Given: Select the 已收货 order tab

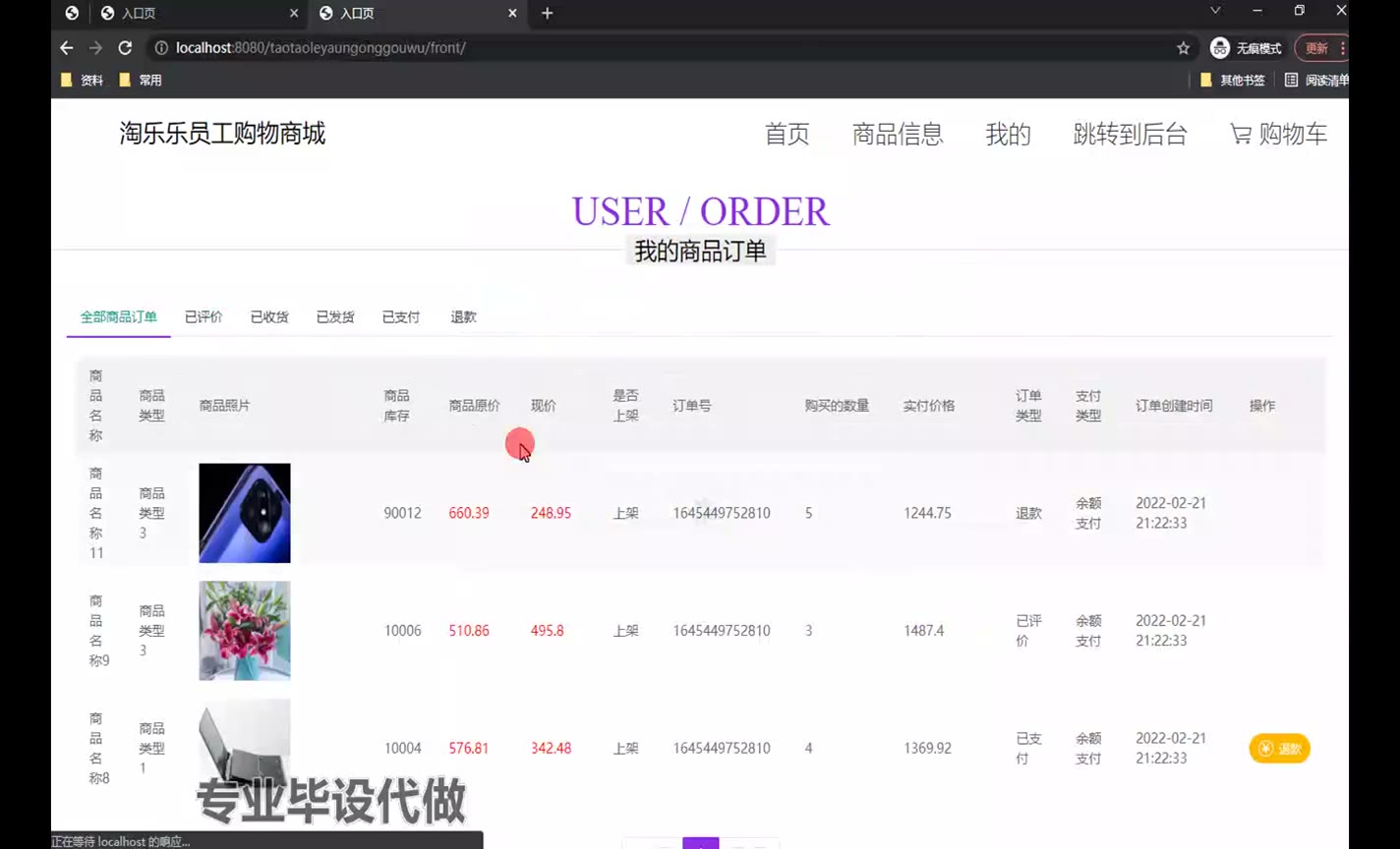Looking at the screenshot, I should point(269,317).
